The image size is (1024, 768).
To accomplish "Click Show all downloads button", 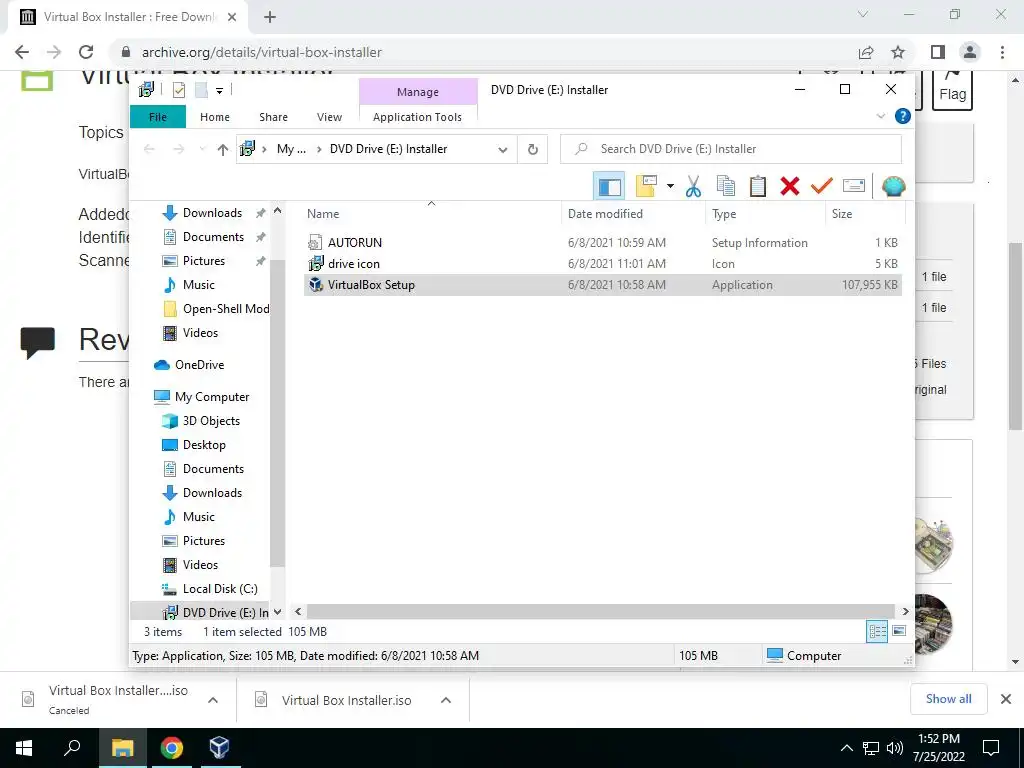I will [x=948, y=699].
